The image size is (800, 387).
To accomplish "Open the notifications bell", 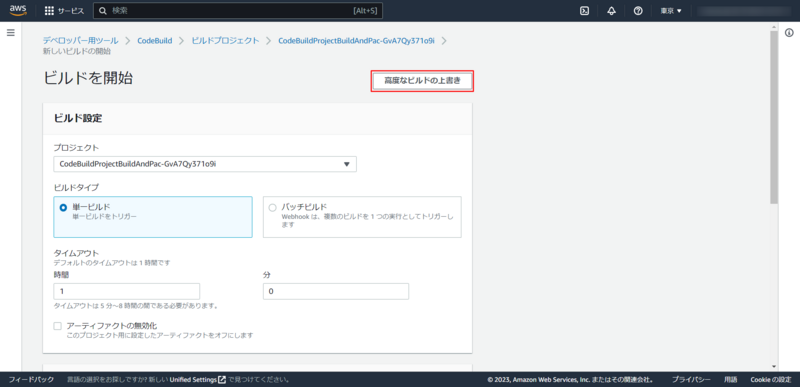I will point(611,11).
